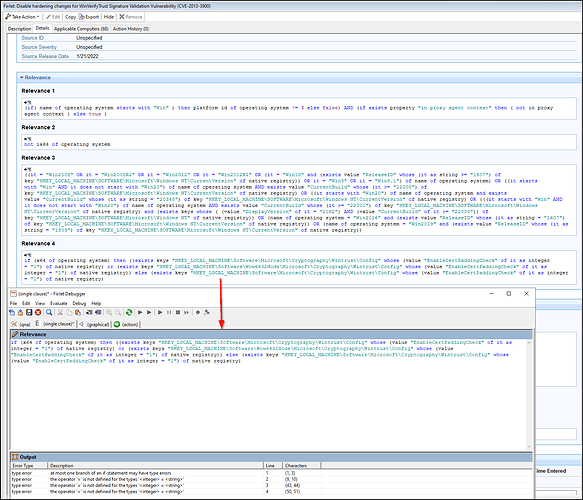Open the Take Action dropdown
The width and height of the screenshot is (583, 500).
[x=22, y=17]
